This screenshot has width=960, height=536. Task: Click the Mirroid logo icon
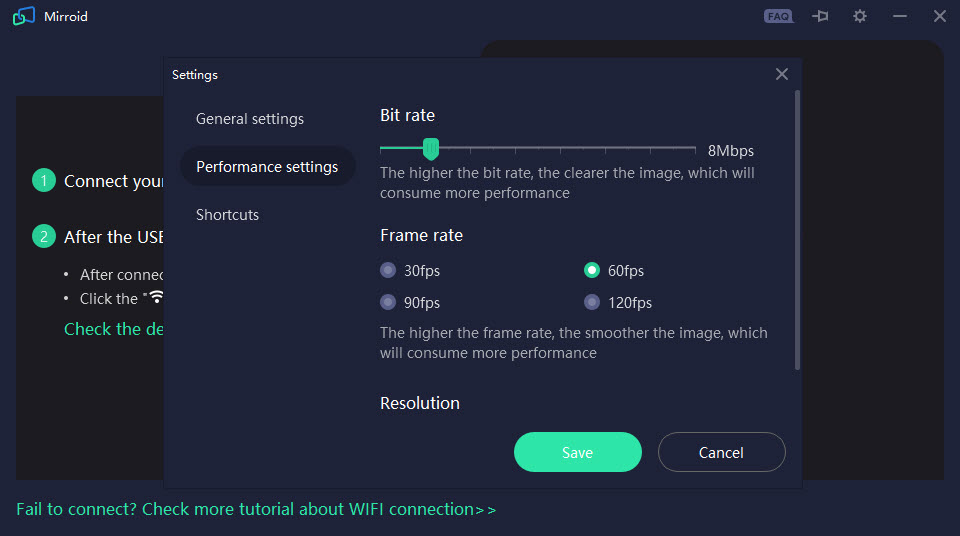tap(24, 16)
